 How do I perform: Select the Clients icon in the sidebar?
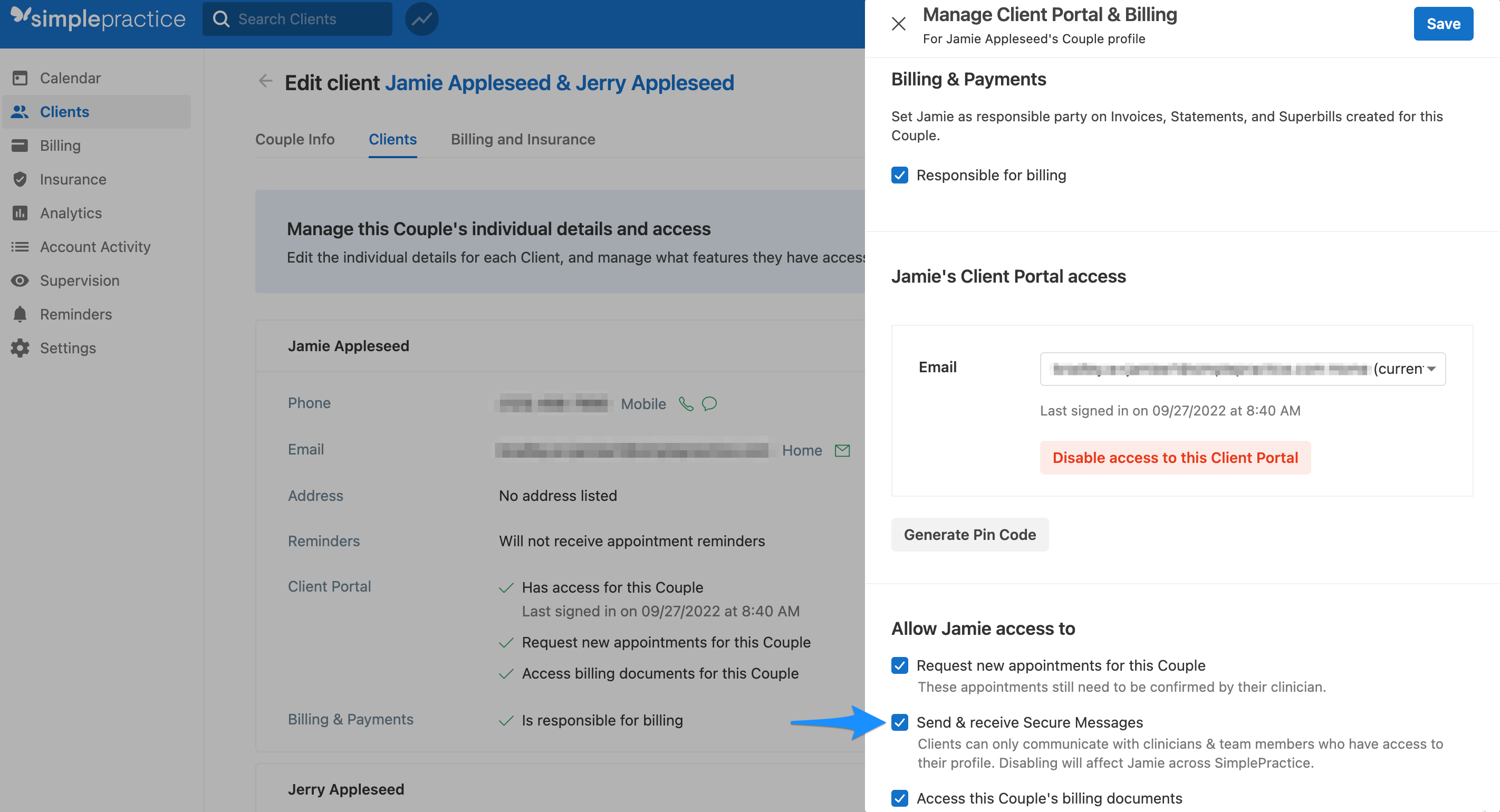click(20, 111)
